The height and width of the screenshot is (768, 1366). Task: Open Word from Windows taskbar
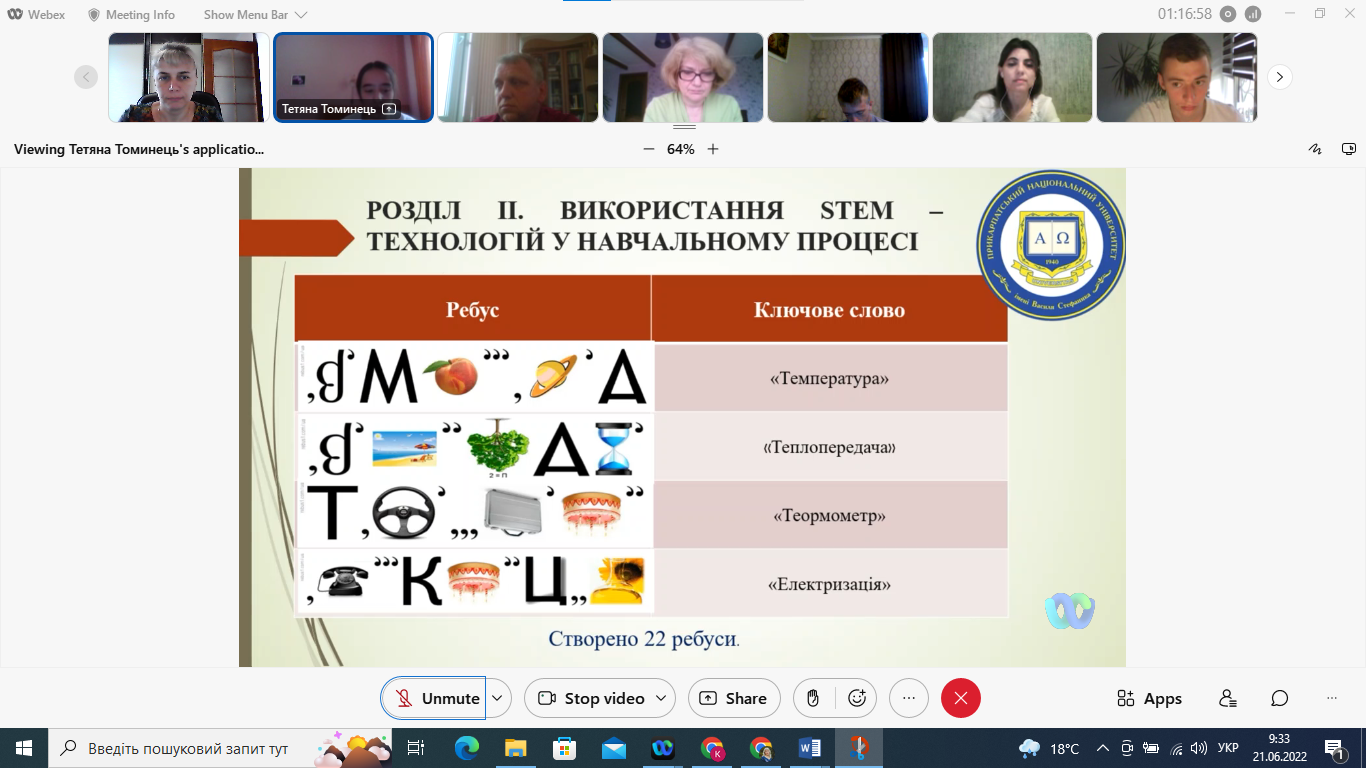coord(810,748)
